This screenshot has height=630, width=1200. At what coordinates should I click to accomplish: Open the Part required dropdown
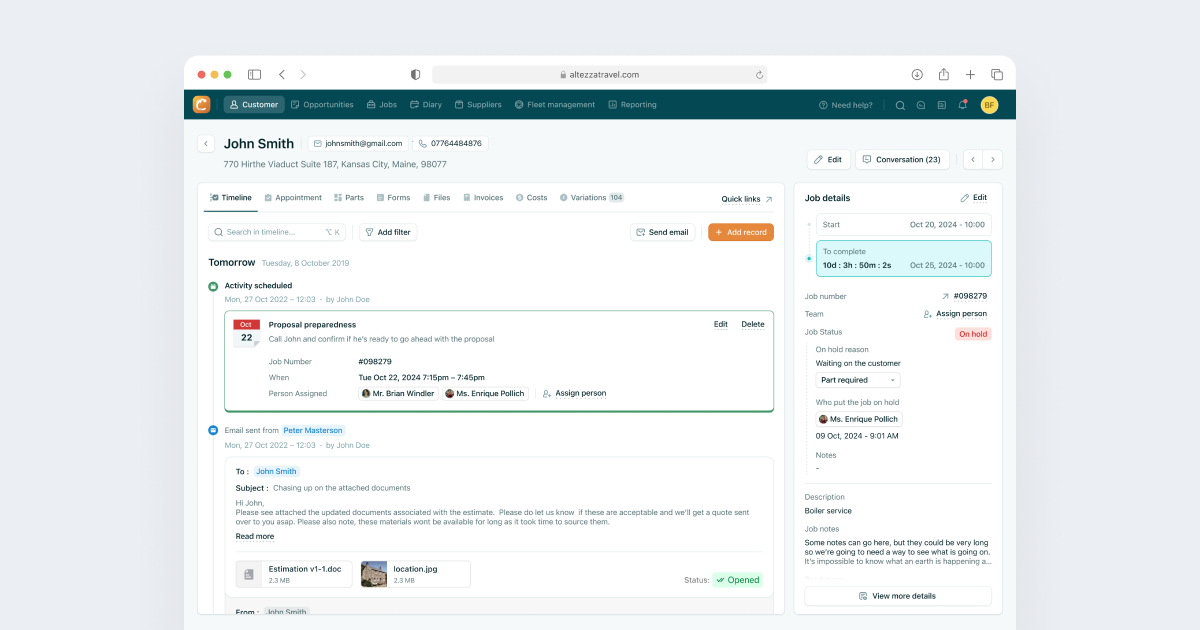click(858, 380)
